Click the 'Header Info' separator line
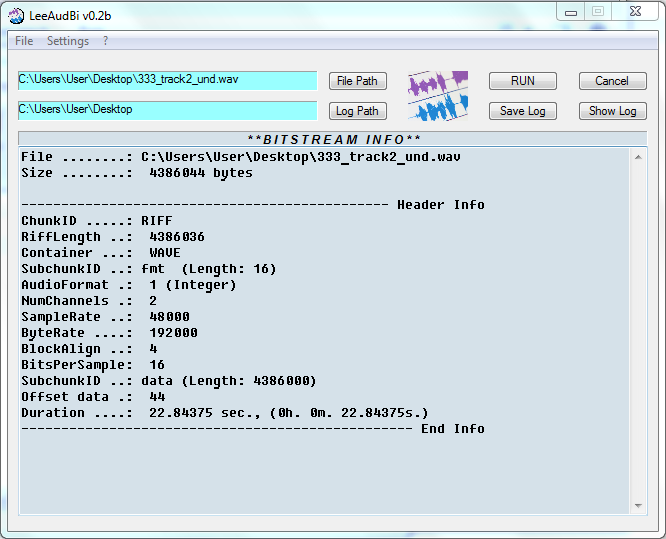 pyautogui.click(x=253, y=205)
